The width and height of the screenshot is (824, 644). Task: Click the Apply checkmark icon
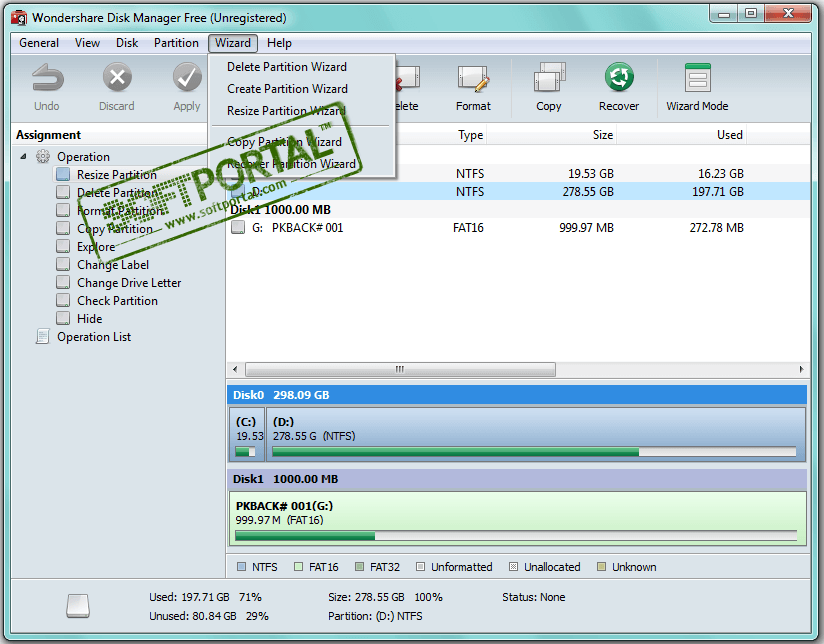(x=187, y=78)
